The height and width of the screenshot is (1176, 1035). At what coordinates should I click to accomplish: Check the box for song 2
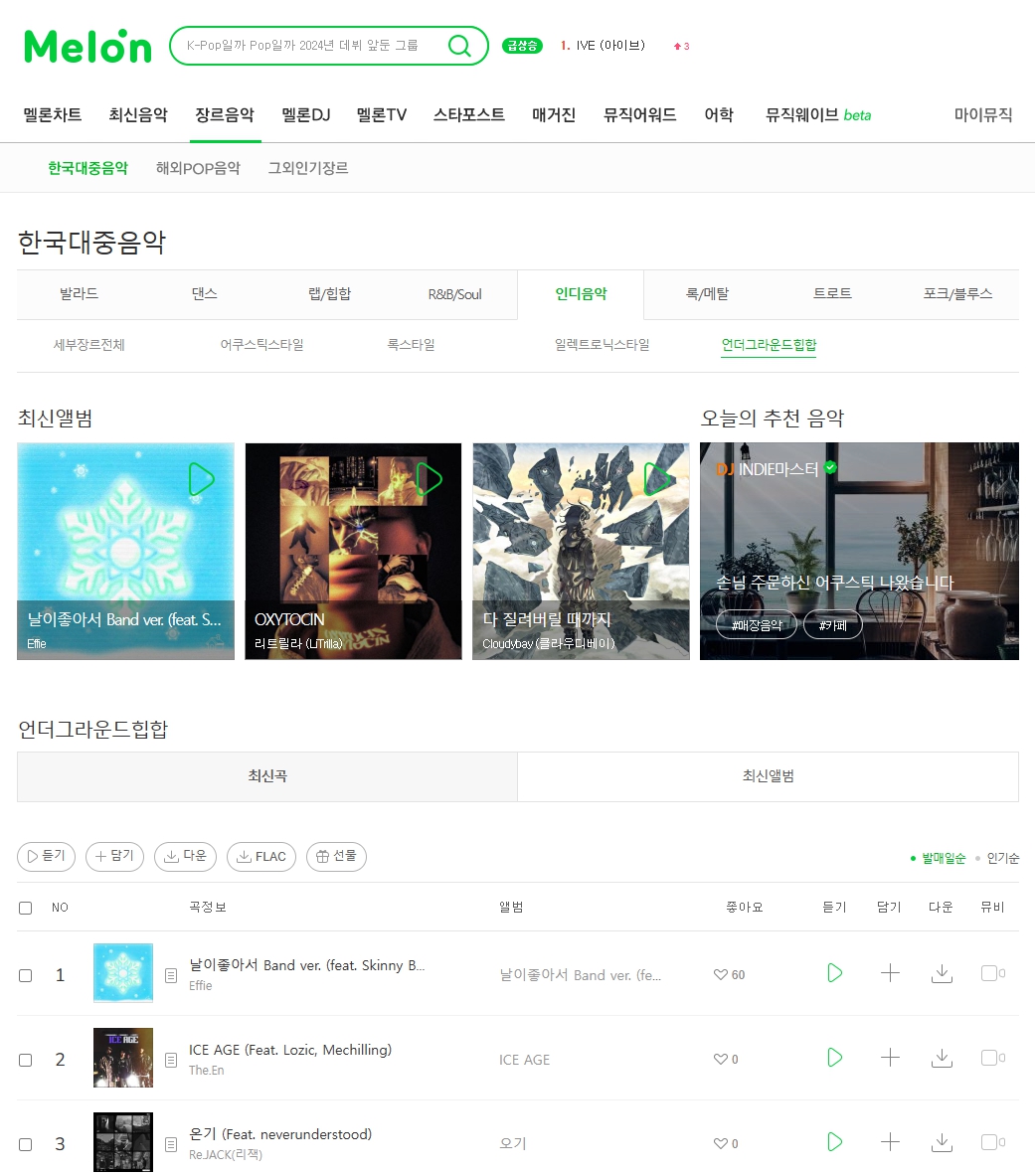pyautogui.click(x=26, y=1060)
